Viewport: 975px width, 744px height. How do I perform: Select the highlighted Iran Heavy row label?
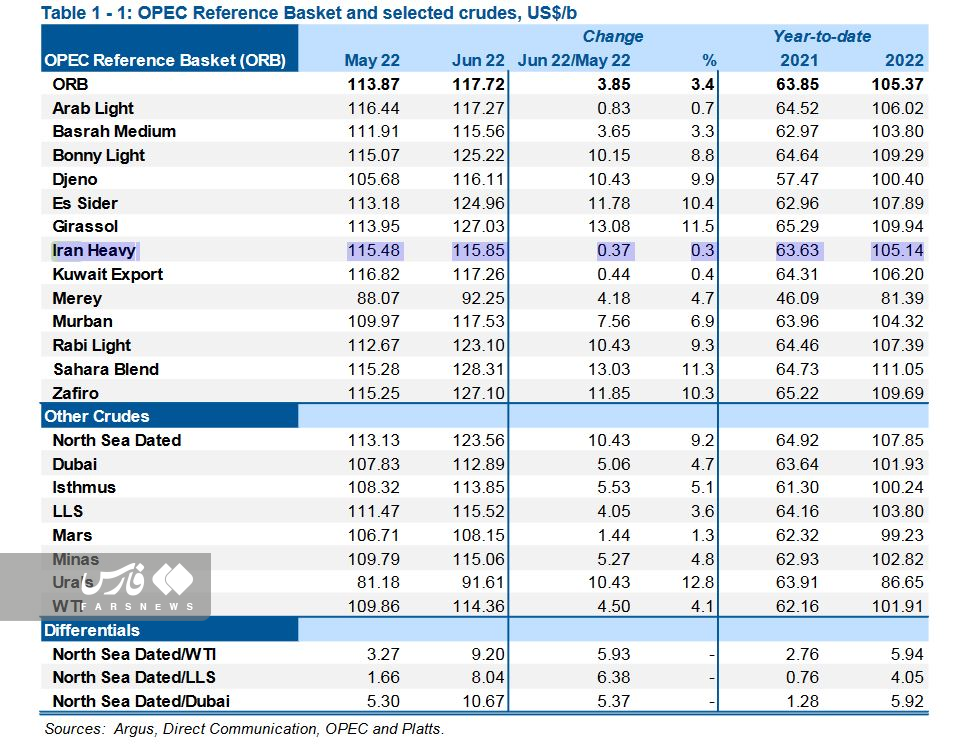tap(94, 251)
